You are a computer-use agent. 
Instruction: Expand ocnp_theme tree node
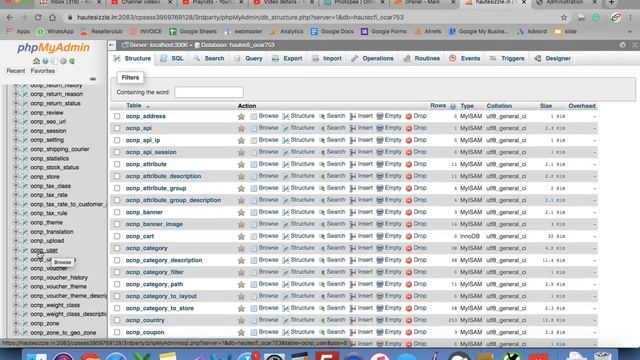pos(16,222)
